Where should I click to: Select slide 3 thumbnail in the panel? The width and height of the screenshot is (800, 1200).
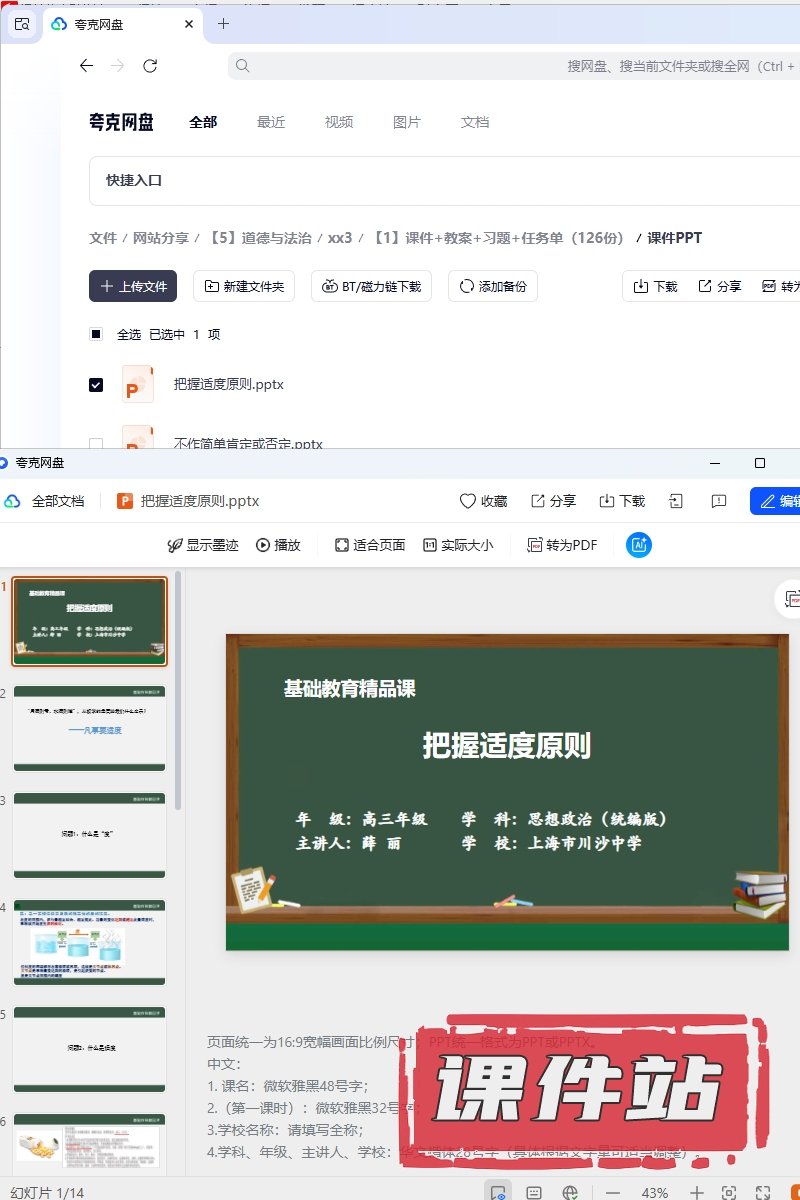click(89, 835)
